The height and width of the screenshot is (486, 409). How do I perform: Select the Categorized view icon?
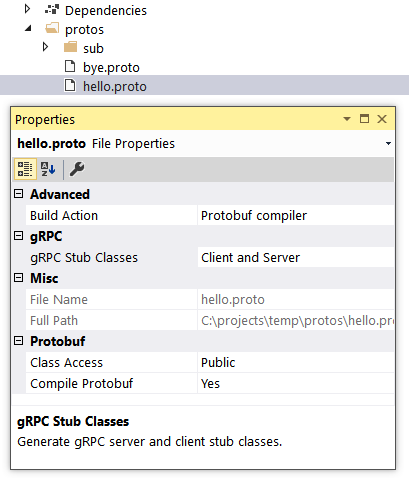[x=25, y=169]
